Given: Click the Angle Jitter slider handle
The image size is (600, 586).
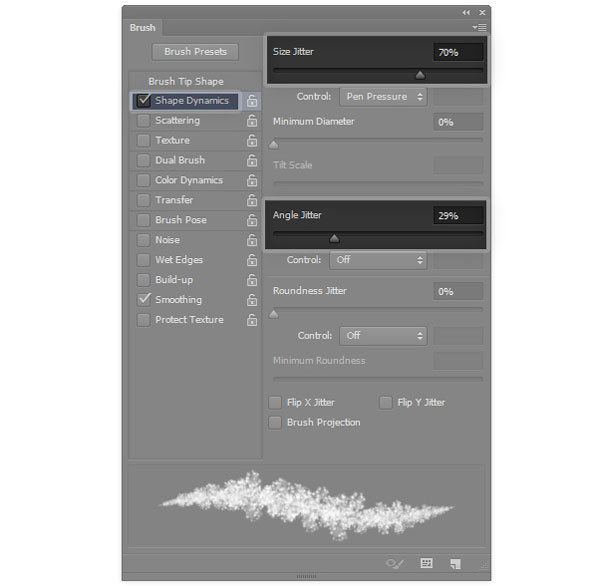Looking at the screenshot, I should (334, 238).
